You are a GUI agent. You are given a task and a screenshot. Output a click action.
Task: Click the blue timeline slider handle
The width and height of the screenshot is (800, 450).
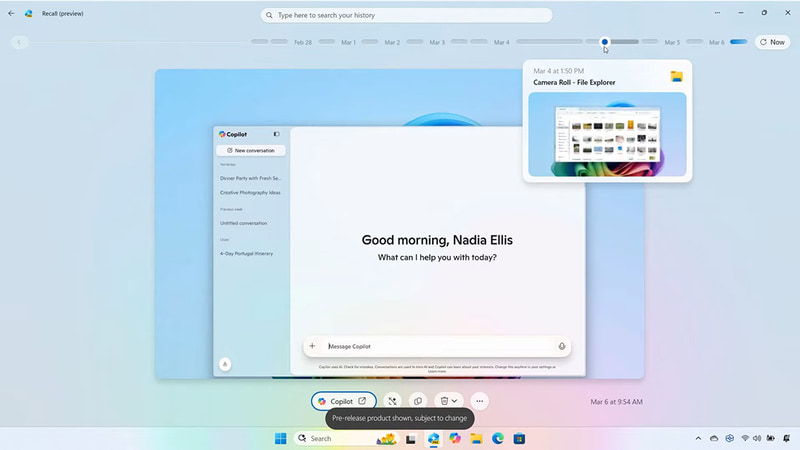click(605, 42)
